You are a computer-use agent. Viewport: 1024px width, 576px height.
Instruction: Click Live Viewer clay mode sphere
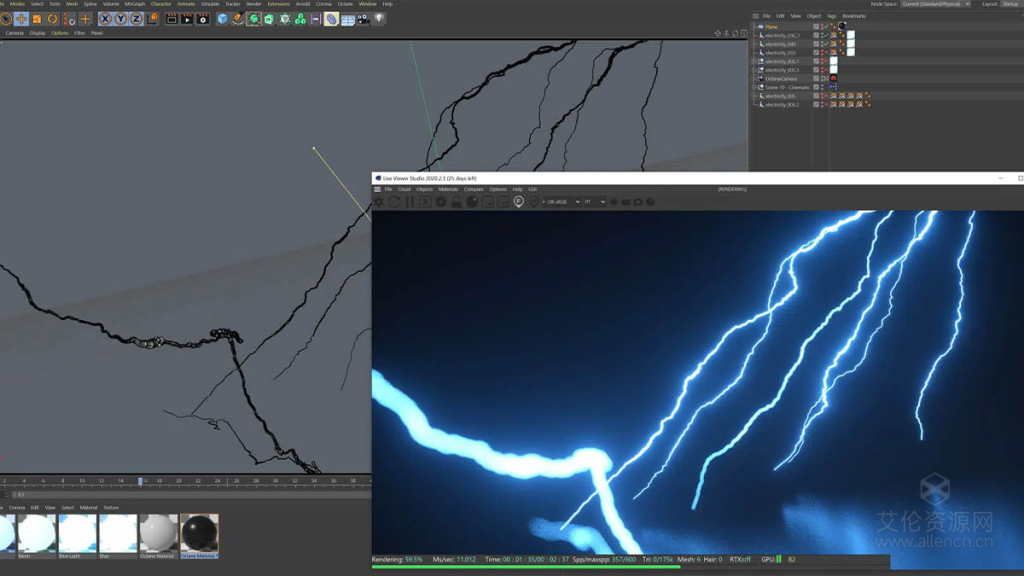pyautogui.click(x=472, y=202)
